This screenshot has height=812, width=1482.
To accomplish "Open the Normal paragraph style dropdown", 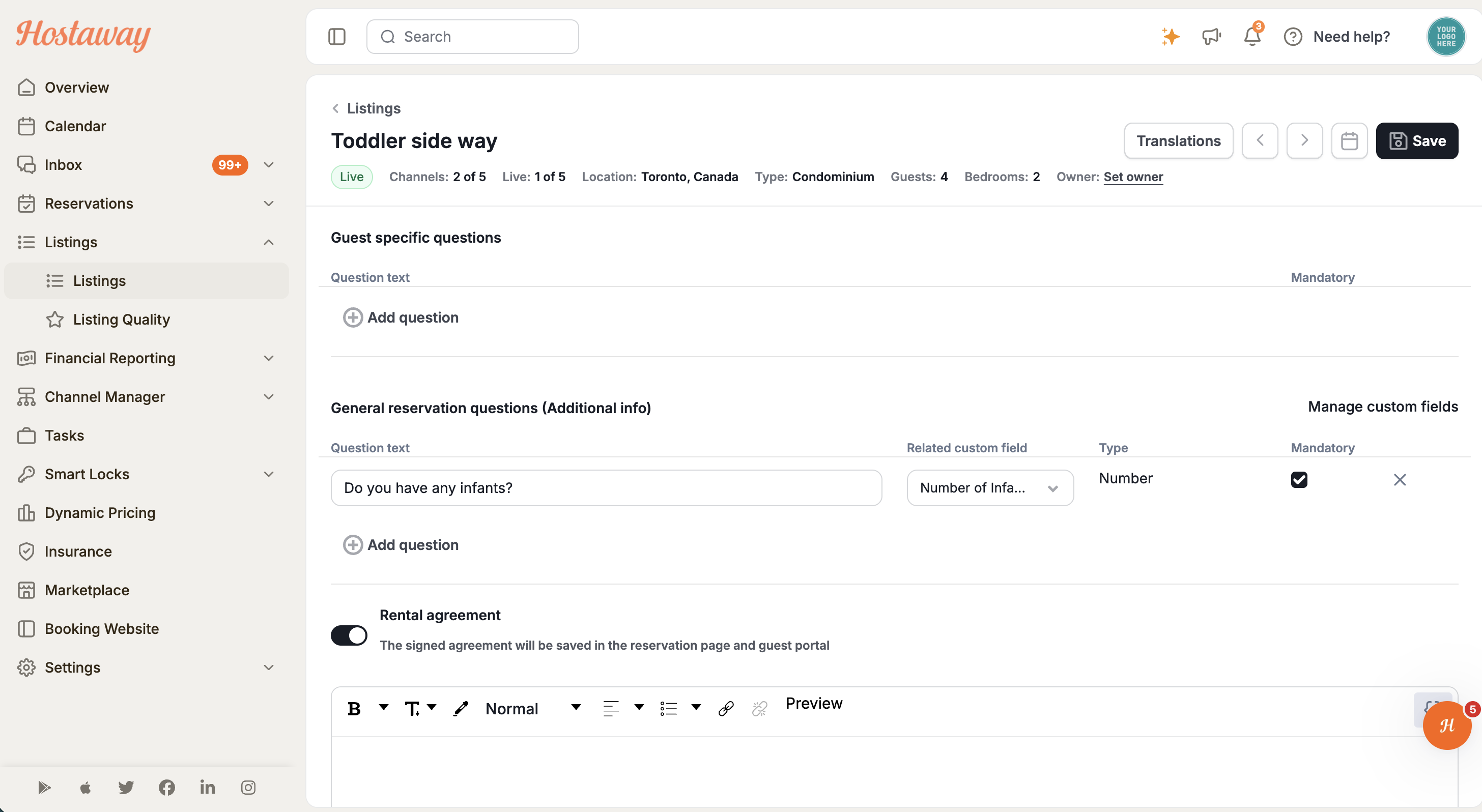I will click(x=533, y=709).
